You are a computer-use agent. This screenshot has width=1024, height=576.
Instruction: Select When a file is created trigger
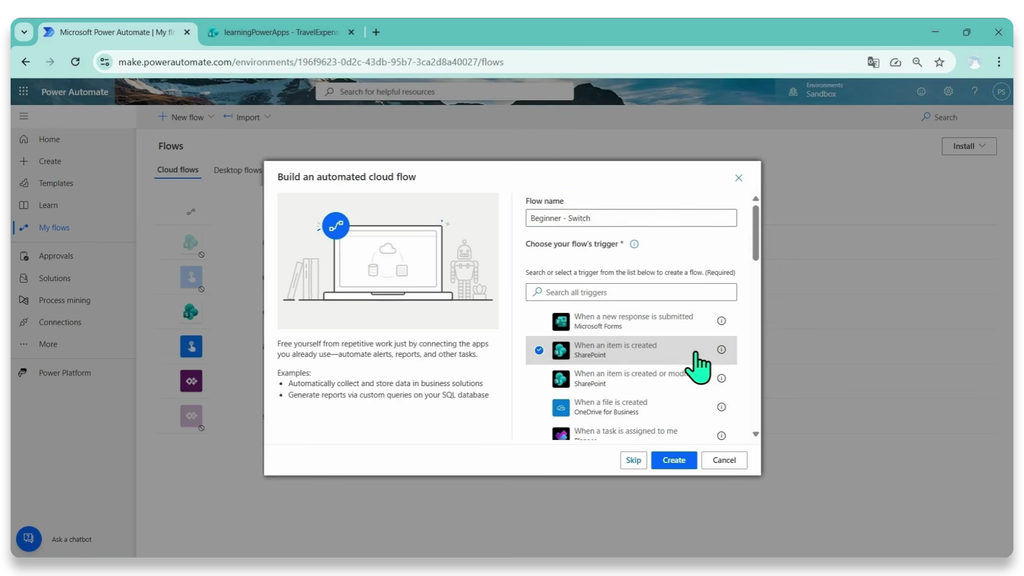[x=631, y=407]
